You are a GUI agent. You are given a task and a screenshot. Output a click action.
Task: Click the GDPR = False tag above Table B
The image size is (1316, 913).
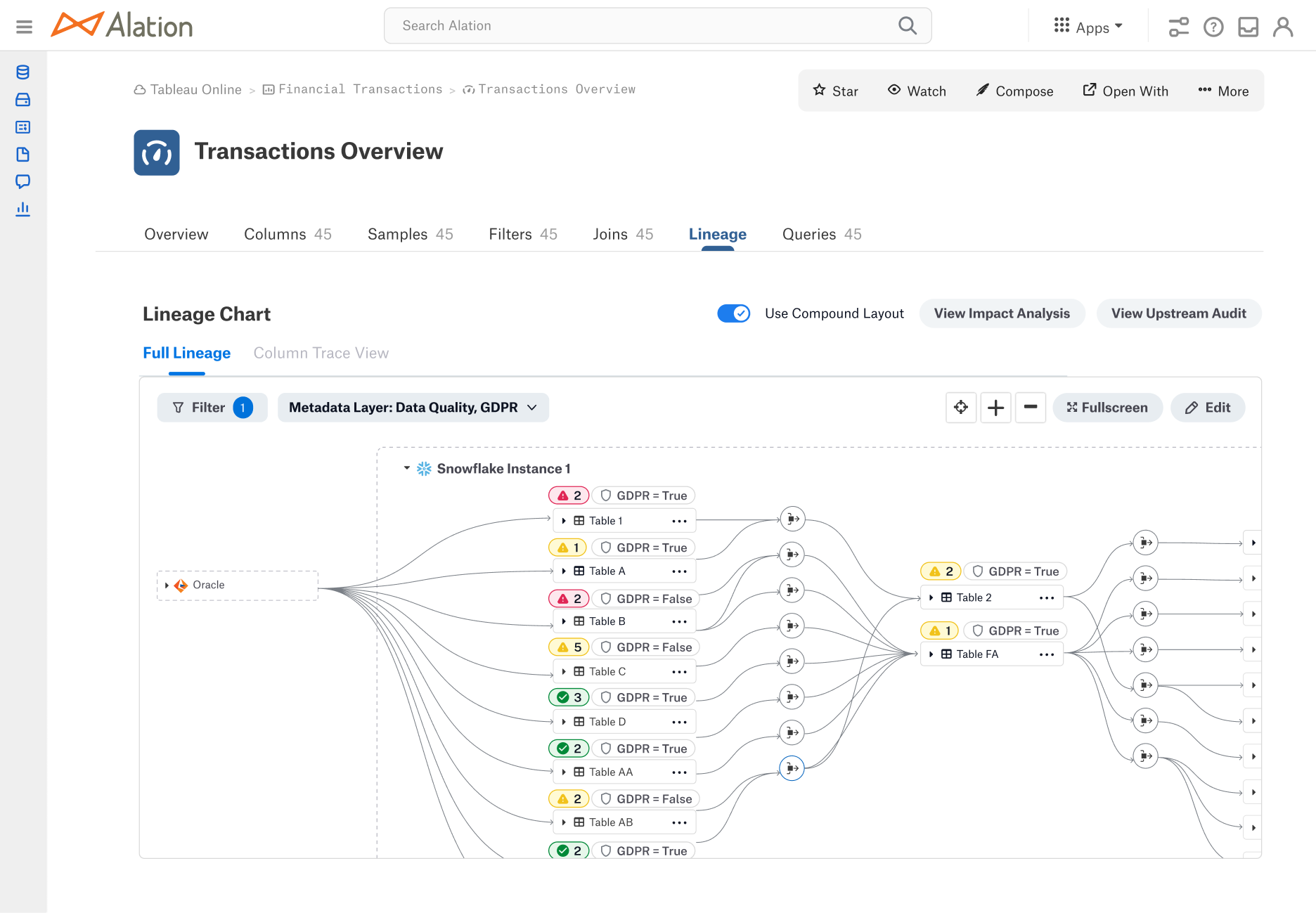646,599
